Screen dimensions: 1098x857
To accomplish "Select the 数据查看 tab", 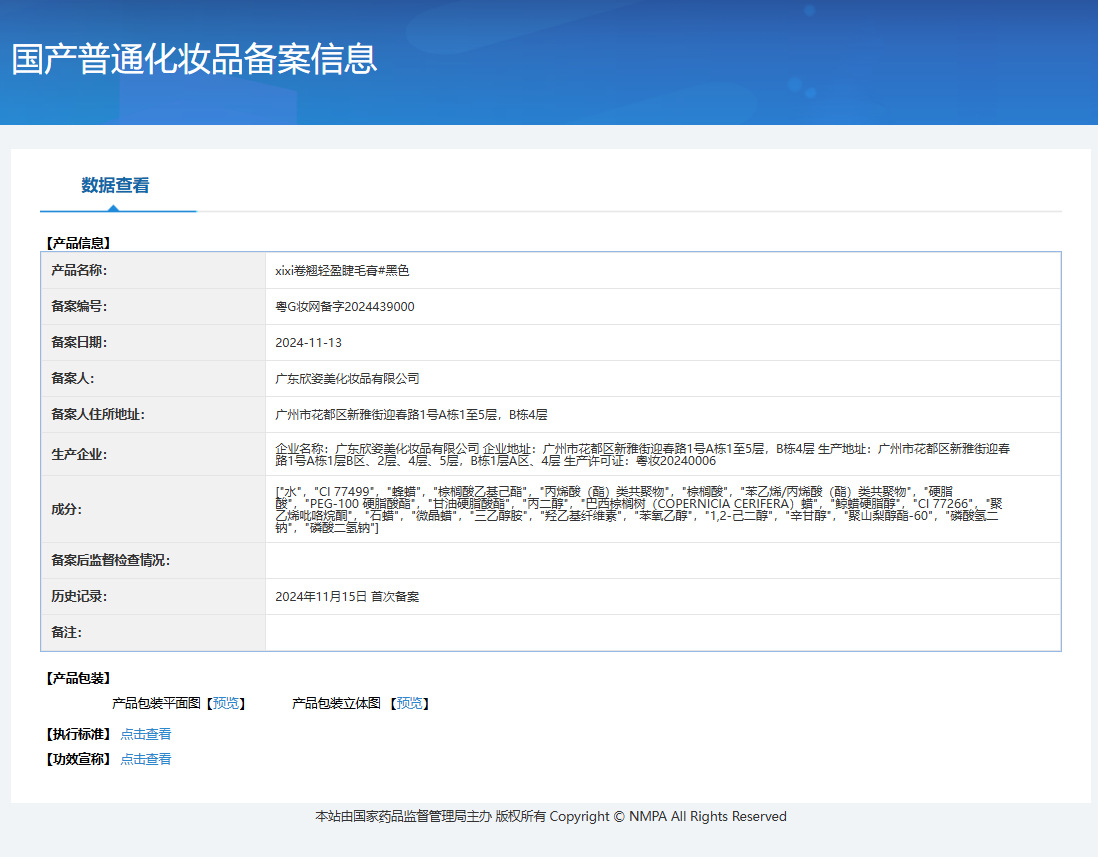I will click(x=116, y=186).
